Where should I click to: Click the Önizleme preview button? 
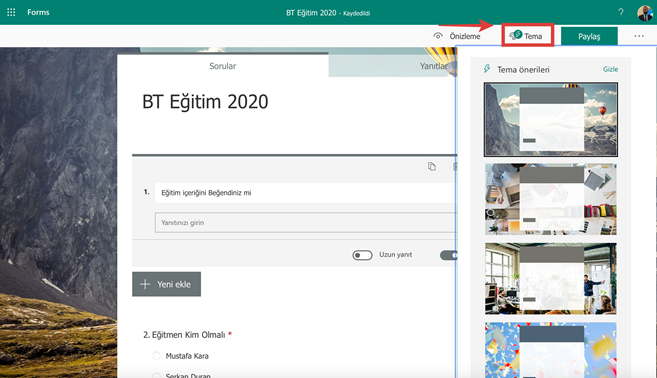[457, 36]
